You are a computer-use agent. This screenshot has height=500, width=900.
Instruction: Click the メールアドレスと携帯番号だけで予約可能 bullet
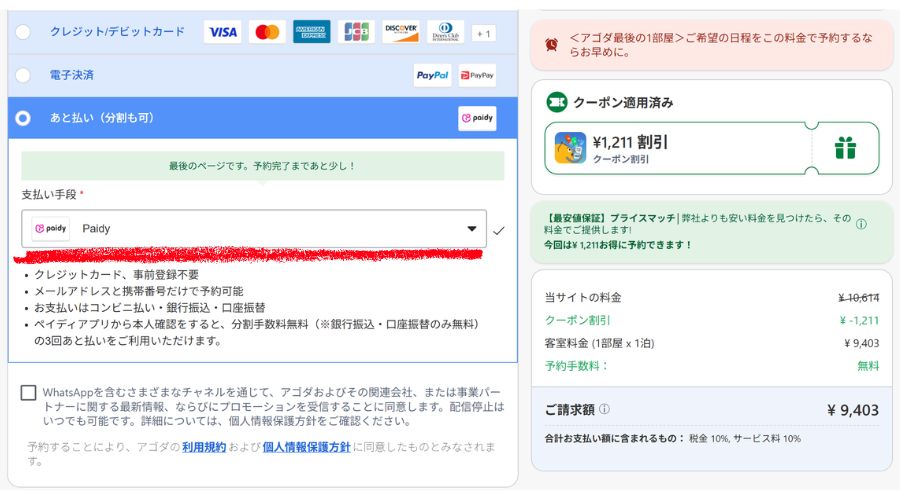point(138,291)
